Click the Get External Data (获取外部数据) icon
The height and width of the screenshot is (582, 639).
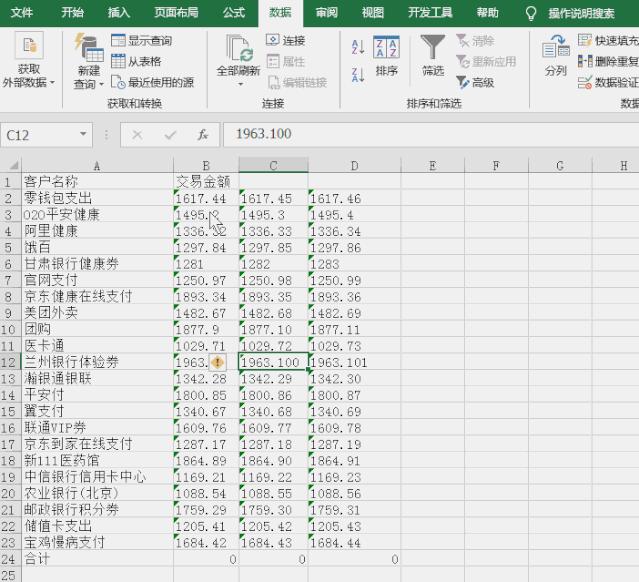click(29, 47)
